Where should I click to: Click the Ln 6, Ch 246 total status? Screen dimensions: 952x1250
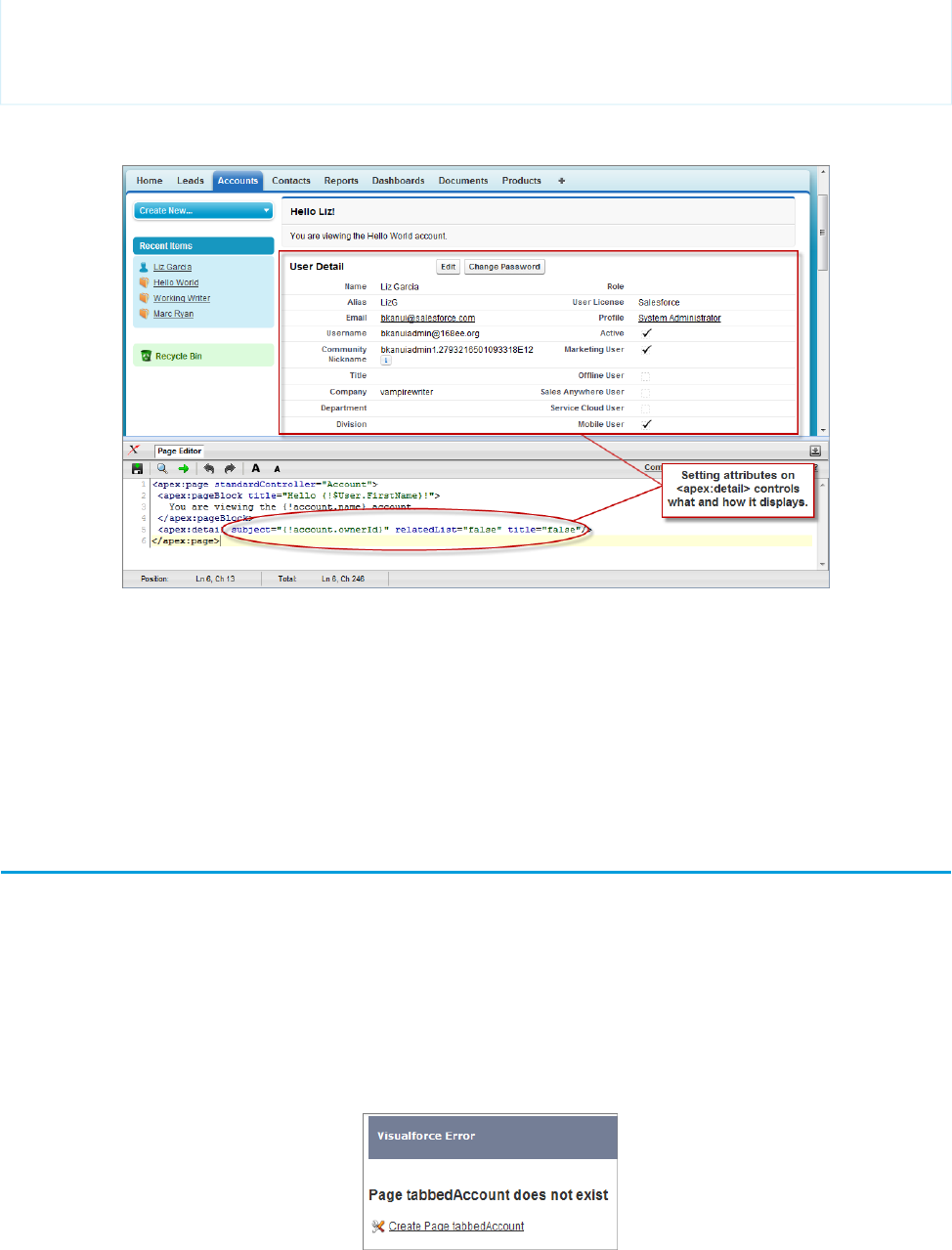point(343,579)
